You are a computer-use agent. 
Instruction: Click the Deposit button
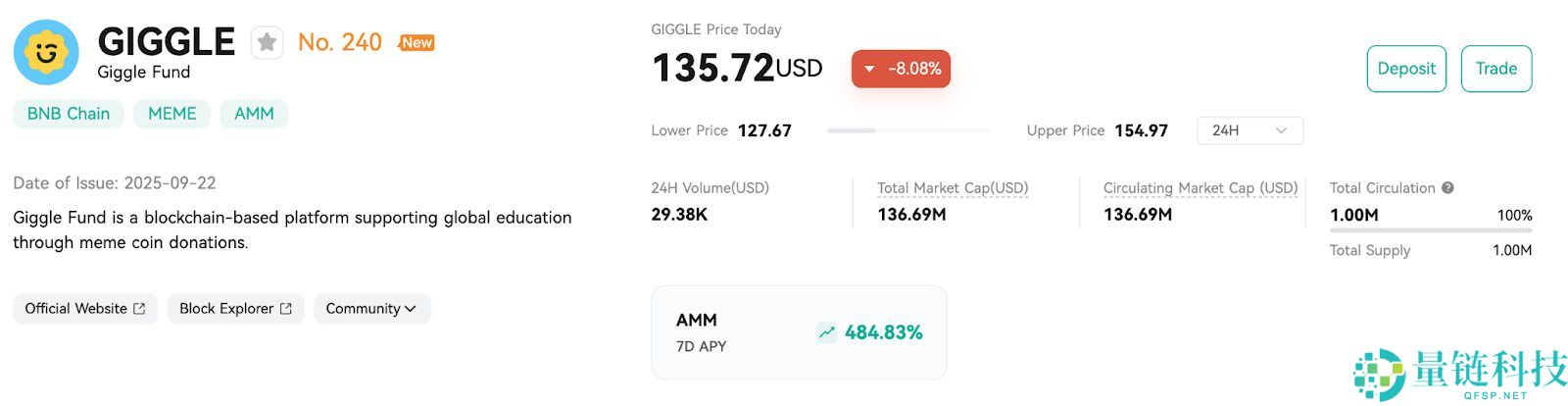pos(1405,69)
